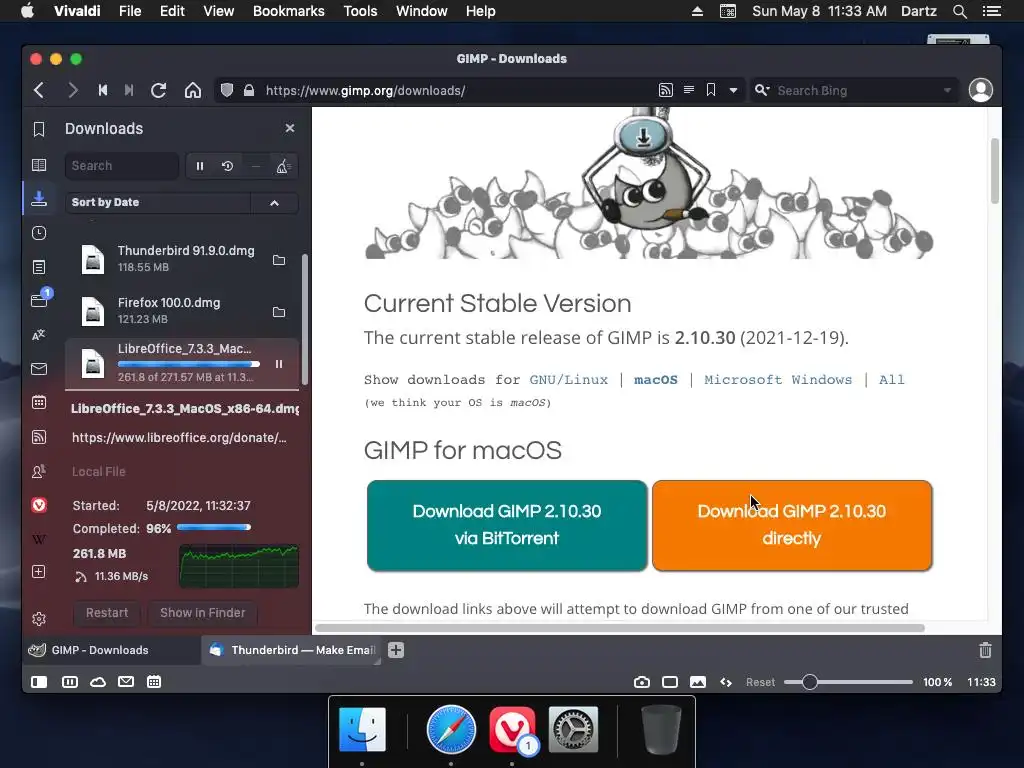
Task: Toggle Reader View icon
Action: tap(688, 90)
